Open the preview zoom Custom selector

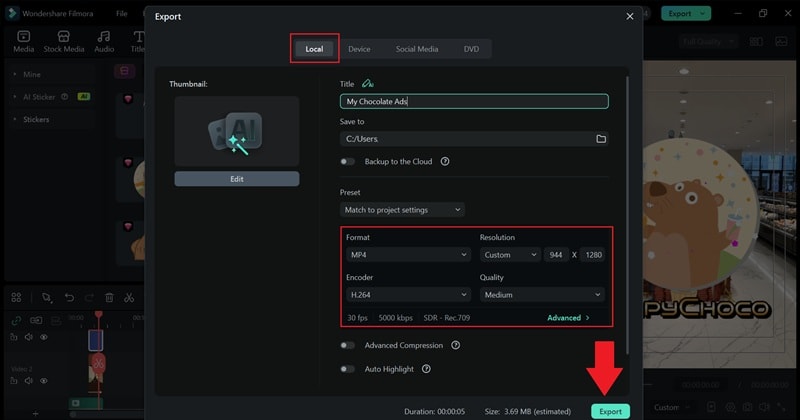(672, 407)
